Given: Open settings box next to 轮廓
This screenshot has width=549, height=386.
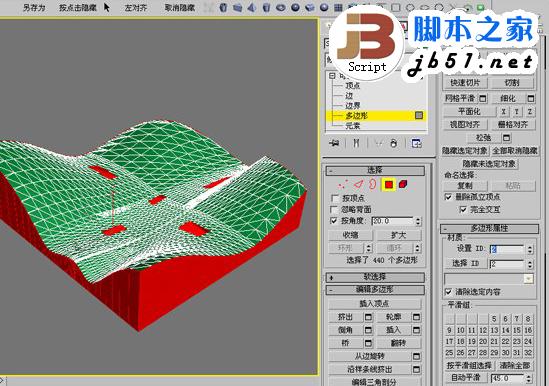Looking at the screenshot, I should click(x=416, y=317).
